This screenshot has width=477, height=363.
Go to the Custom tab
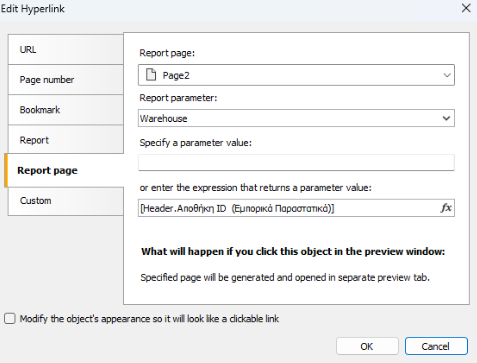tap(66, 201)
